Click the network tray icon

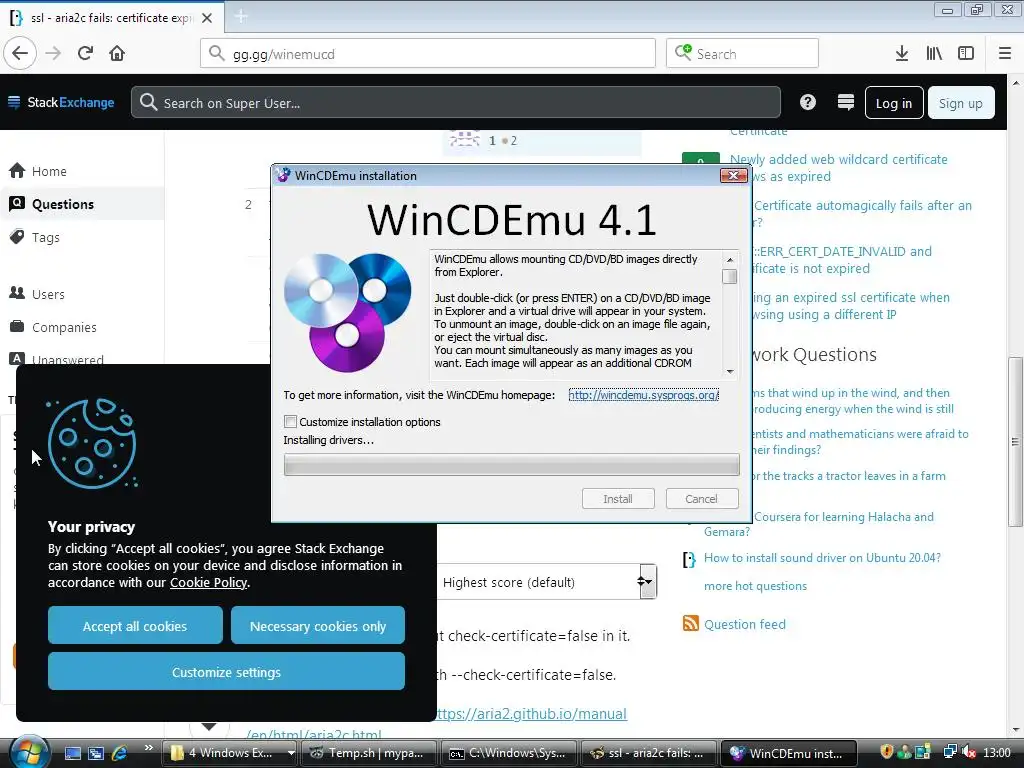pos(950,753)
